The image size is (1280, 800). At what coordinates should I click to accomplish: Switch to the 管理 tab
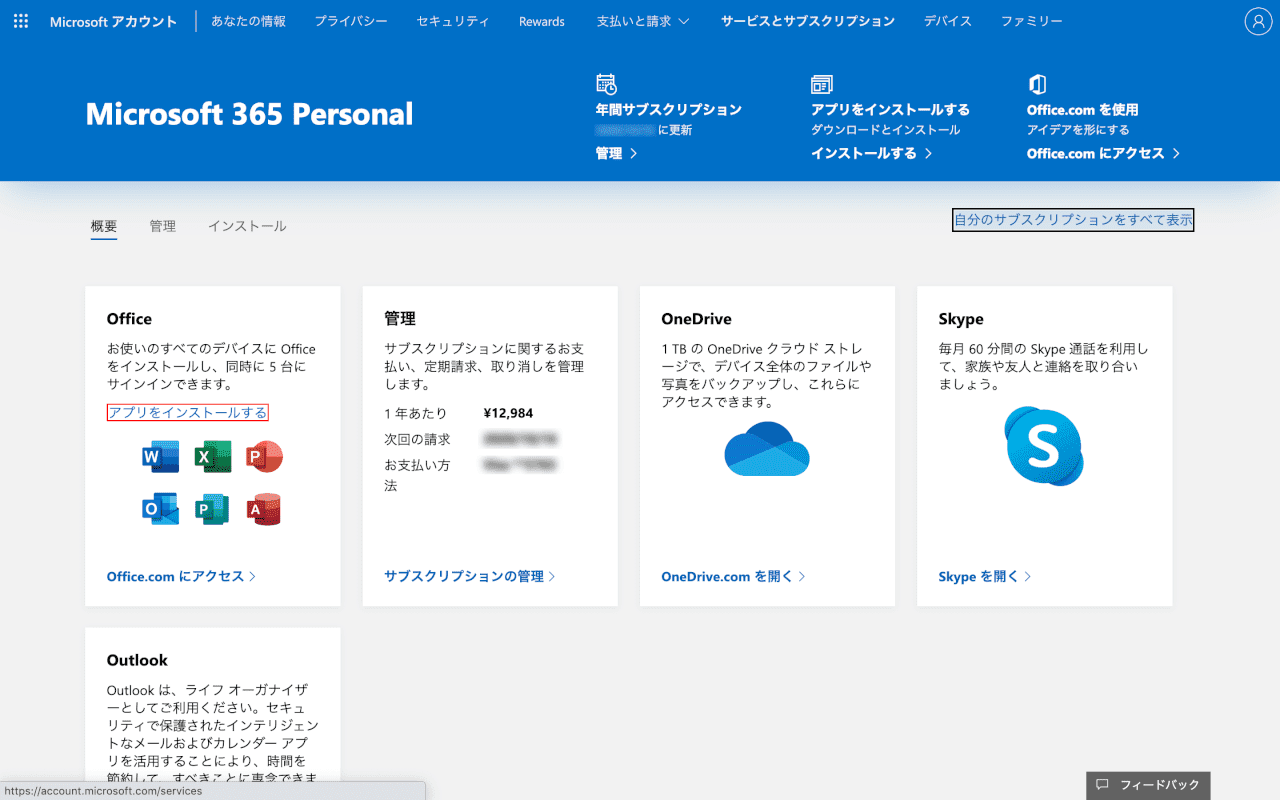pyautogui.click(x=163, y=226)
